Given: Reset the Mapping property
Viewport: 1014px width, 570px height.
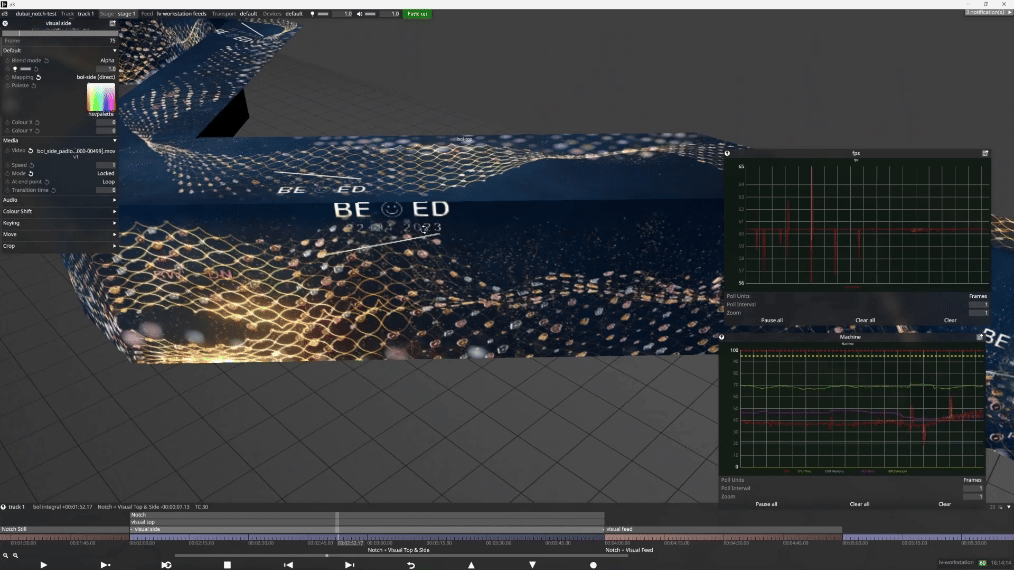Looking at the screenshot, I should 39,77.
